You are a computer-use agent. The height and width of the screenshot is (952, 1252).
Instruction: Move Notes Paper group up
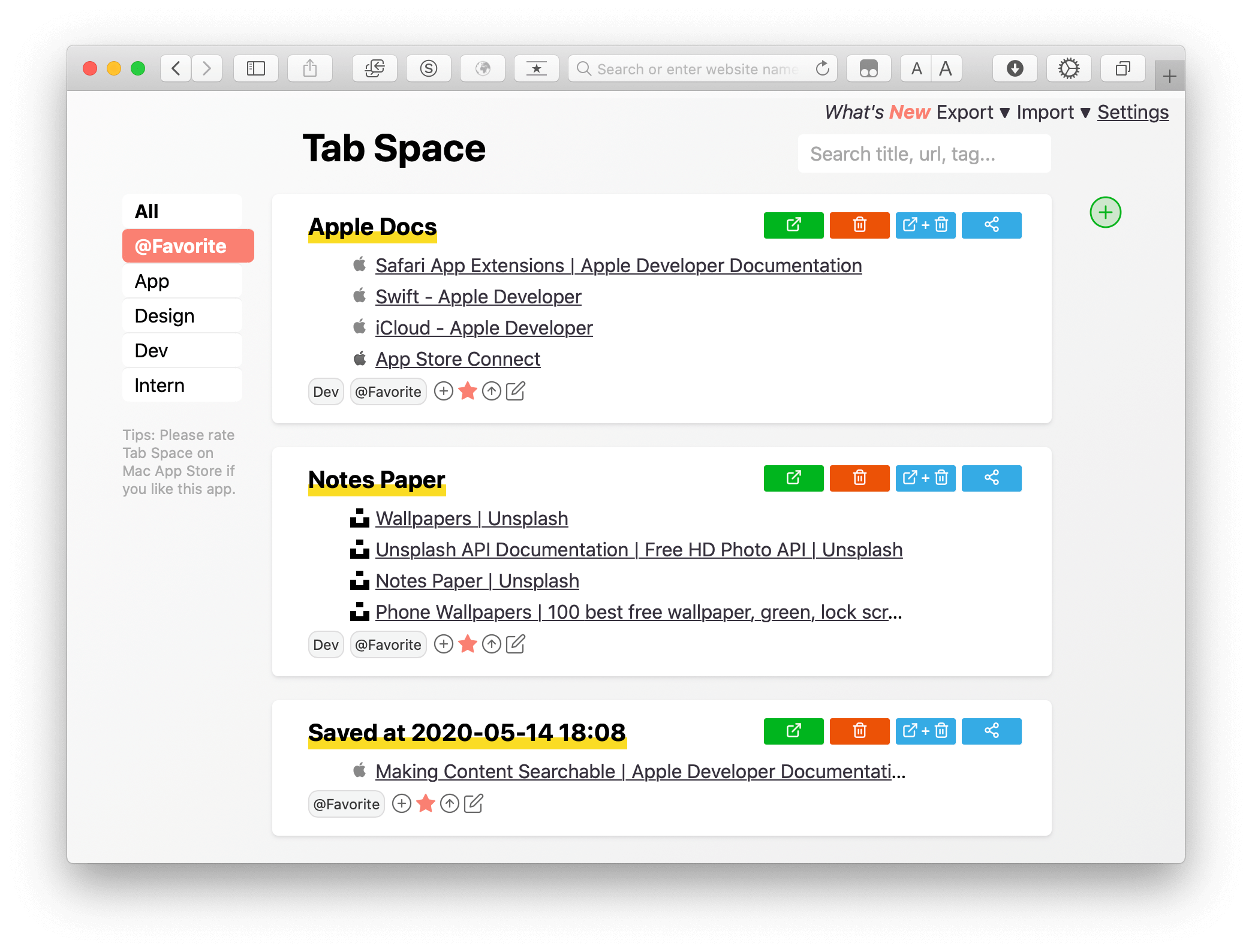[491, 644]
